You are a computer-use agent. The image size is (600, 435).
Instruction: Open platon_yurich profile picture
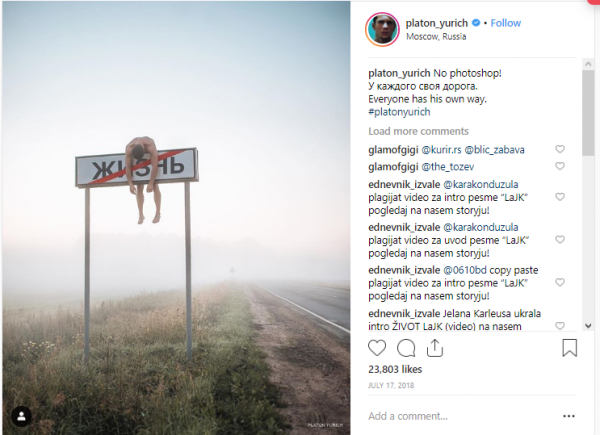[x=382, y=29]
